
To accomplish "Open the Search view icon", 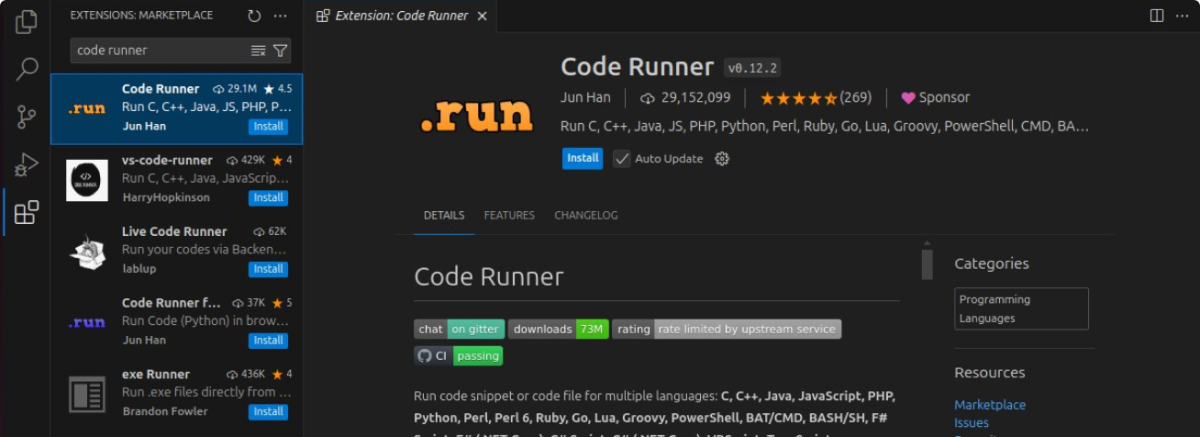I will tap(27, 69).
